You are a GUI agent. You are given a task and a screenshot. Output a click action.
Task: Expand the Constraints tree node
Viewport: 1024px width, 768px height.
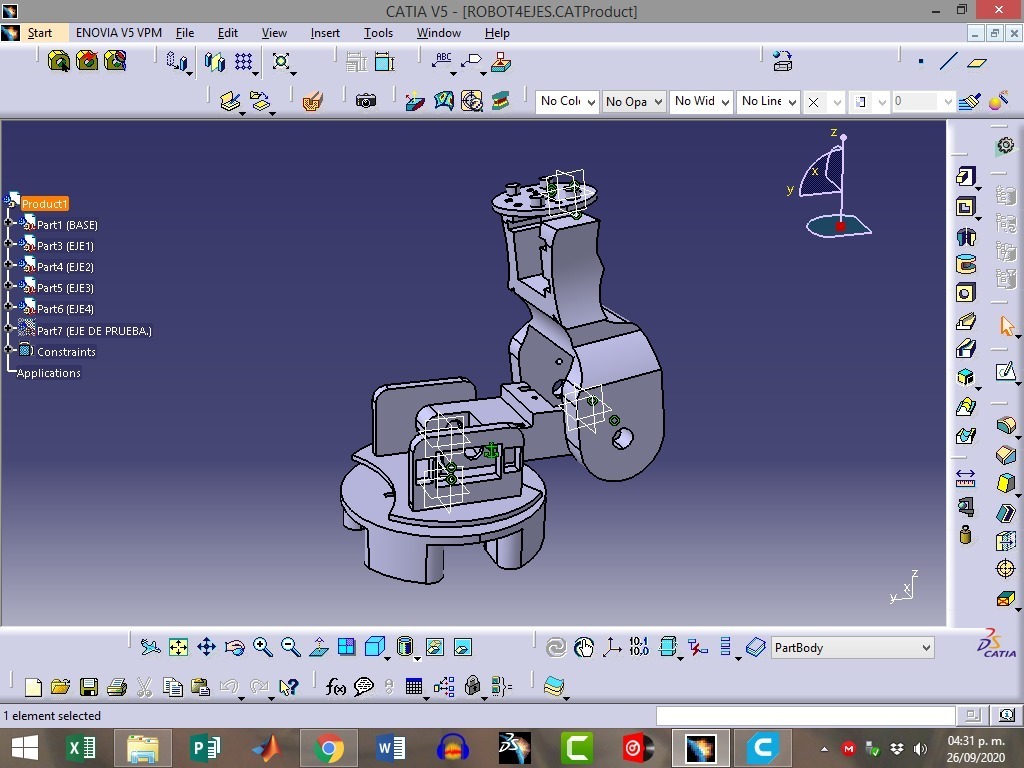9,351
